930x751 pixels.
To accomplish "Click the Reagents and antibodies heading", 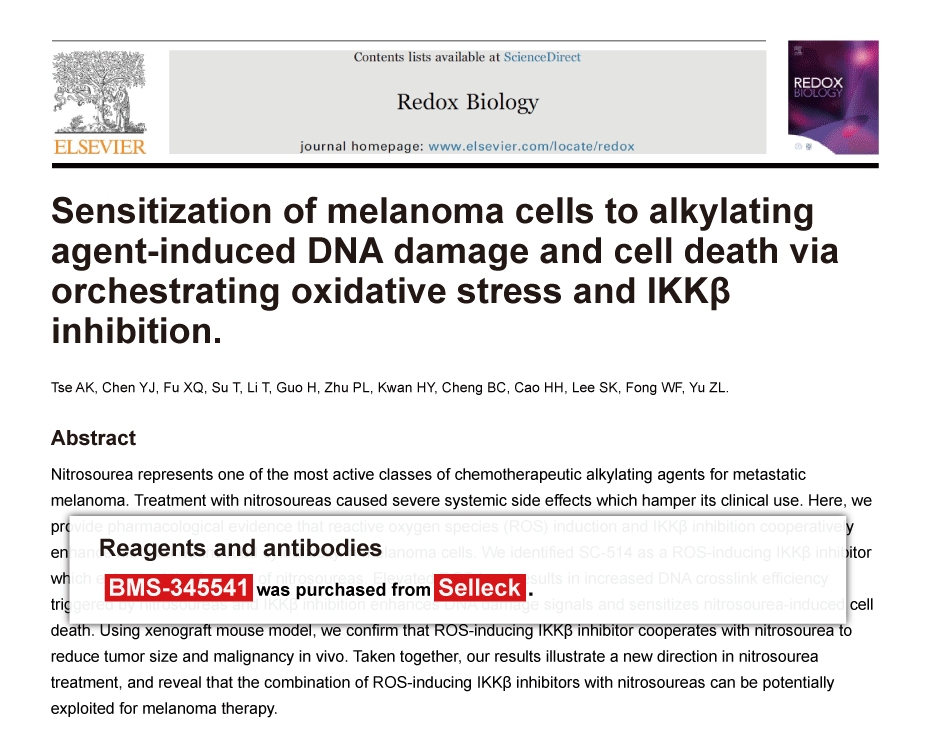I will coord(240,548).
